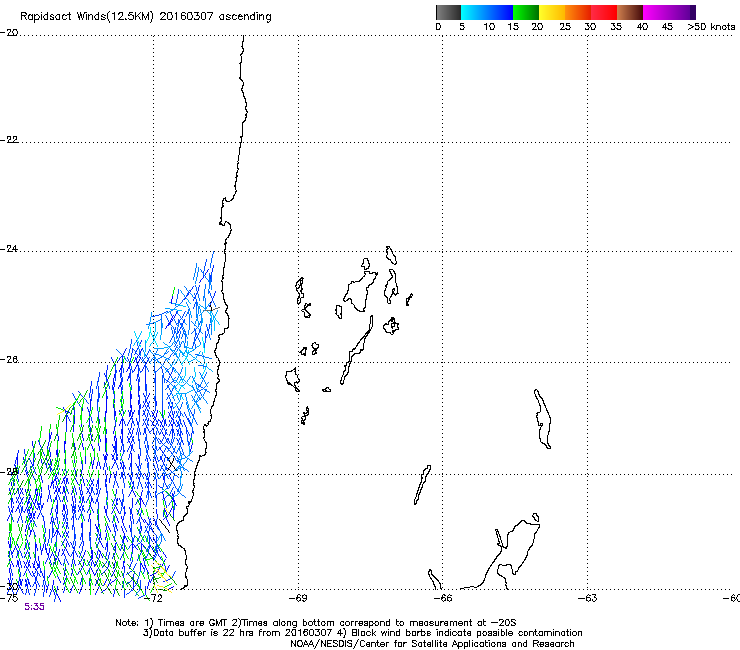
Task: Click the '-66' longitude axis label
Action: [x=443, y=598]
